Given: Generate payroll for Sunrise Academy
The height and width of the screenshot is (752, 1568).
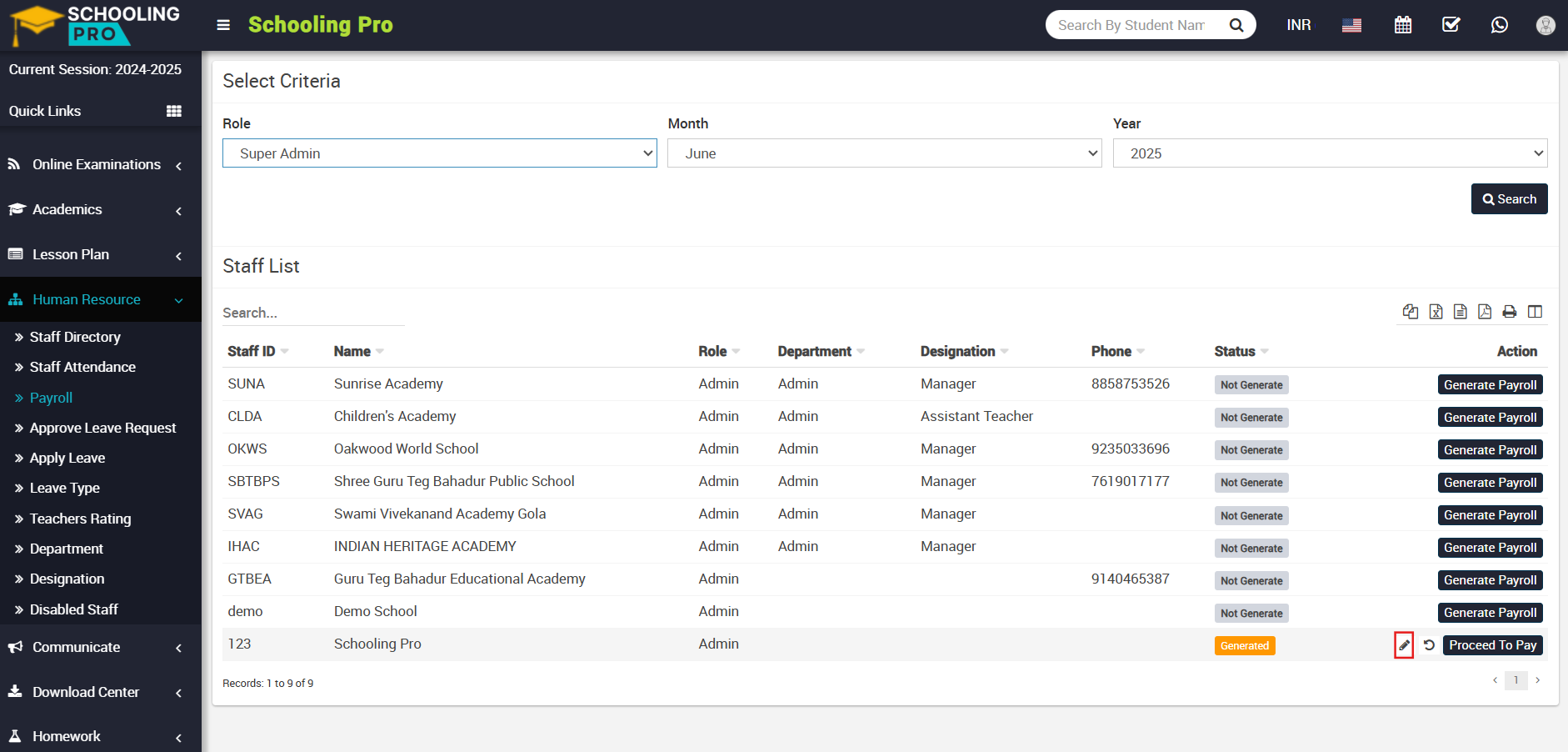Looking at the screenshot, I should coord(1490,384).
